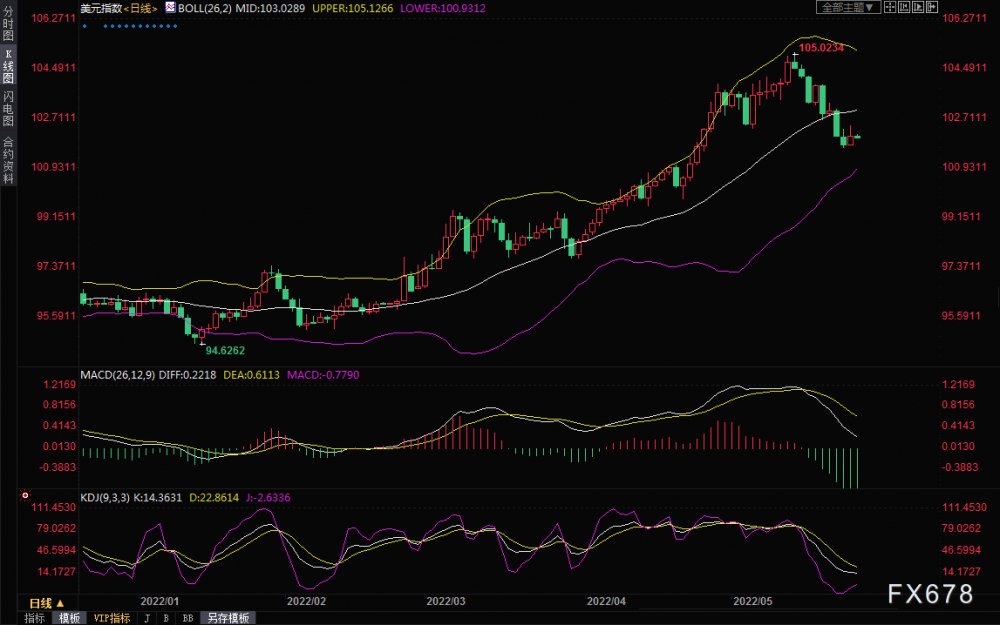Jump to chart start icon
The width and height of the screenshot is (1000, 625).
[904, 7]
